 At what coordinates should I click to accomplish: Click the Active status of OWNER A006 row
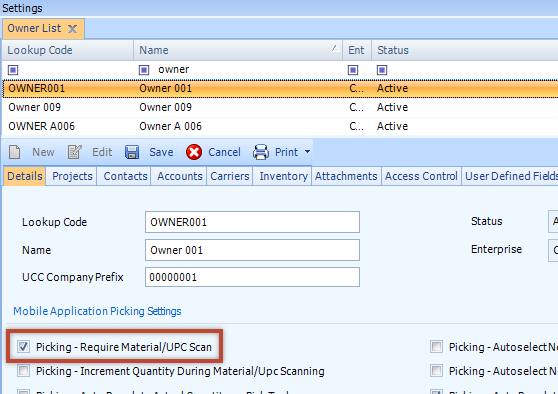[393, 126]
